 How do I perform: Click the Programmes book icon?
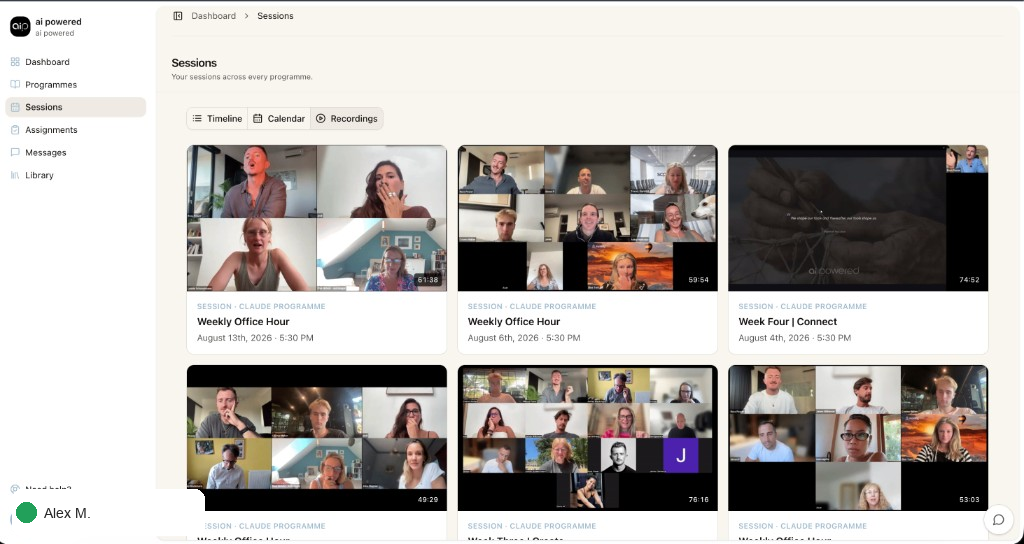coord(15,84)
